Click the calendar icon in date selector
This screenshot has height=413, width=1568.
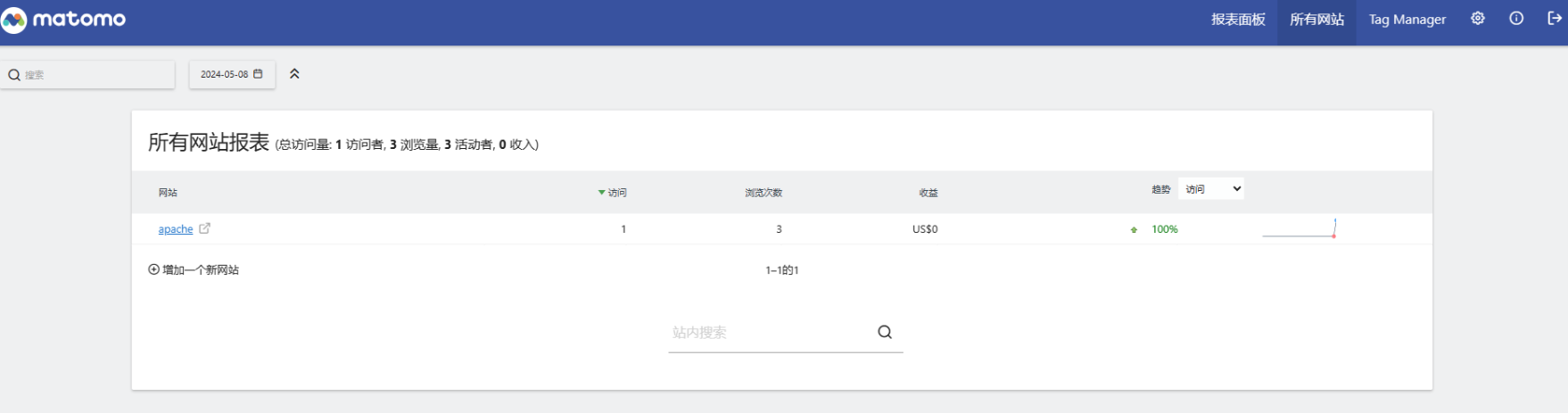pyautogui.click(x=259, y=74)
